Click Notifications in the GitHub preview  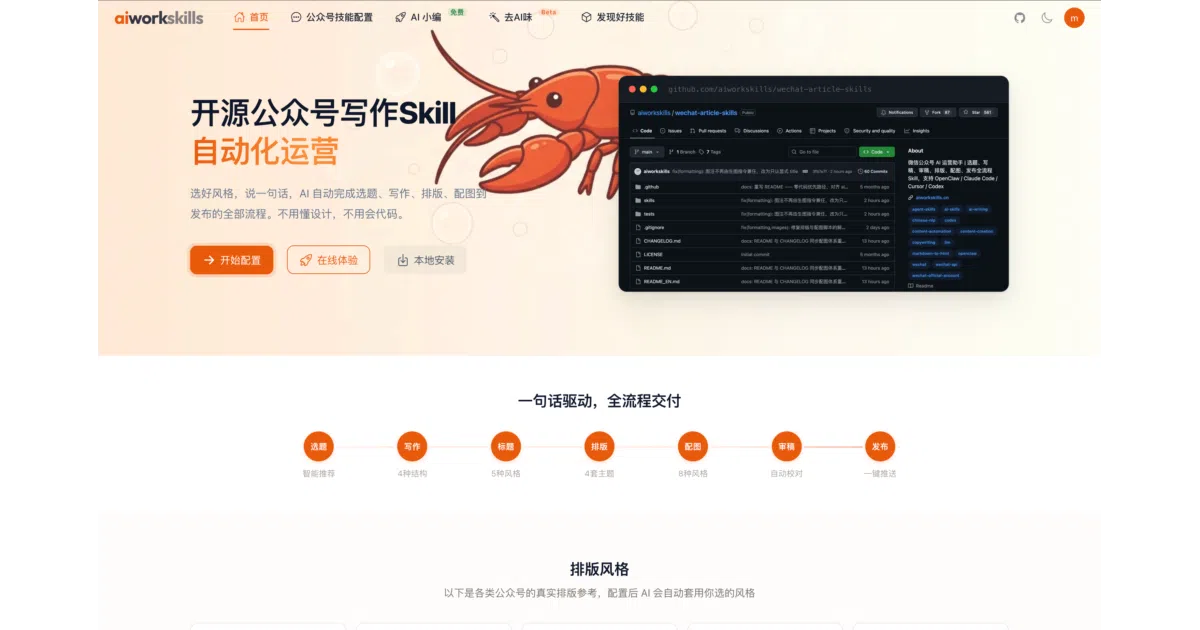[896, 113]
